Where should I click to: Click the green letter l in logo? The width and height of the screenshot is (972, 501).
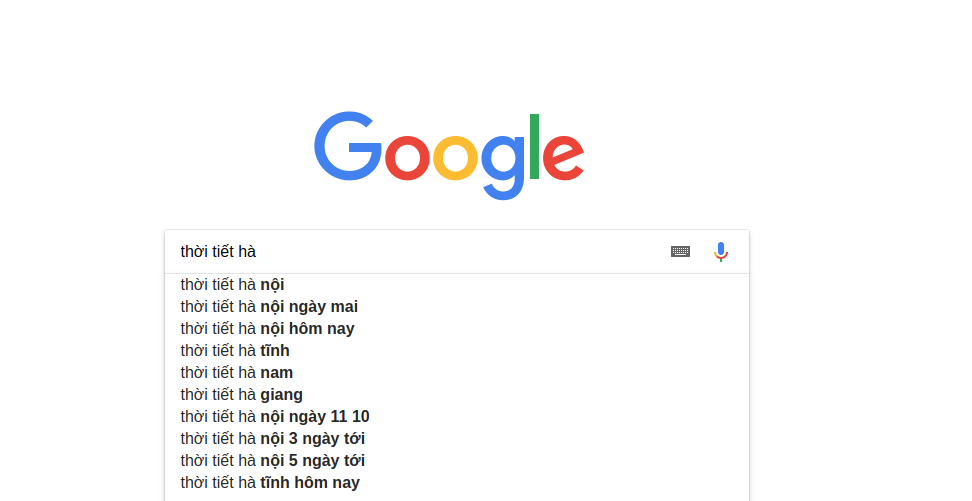[534, 147]
